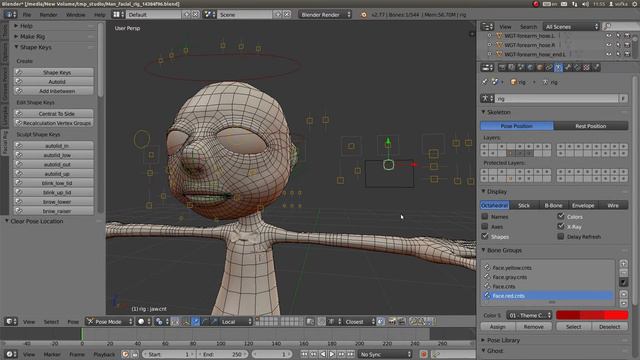The height and width of the screenshot is (360, 640).
Task: Disable the Shapes checkbox
Action: click(x=485, y=236)
